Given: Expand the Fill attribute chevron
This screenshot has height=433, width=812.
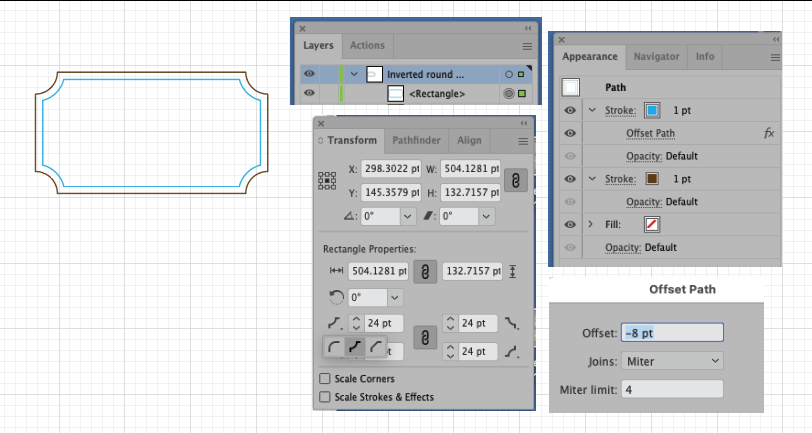Looking at the screenshot, I should point(590,224).
